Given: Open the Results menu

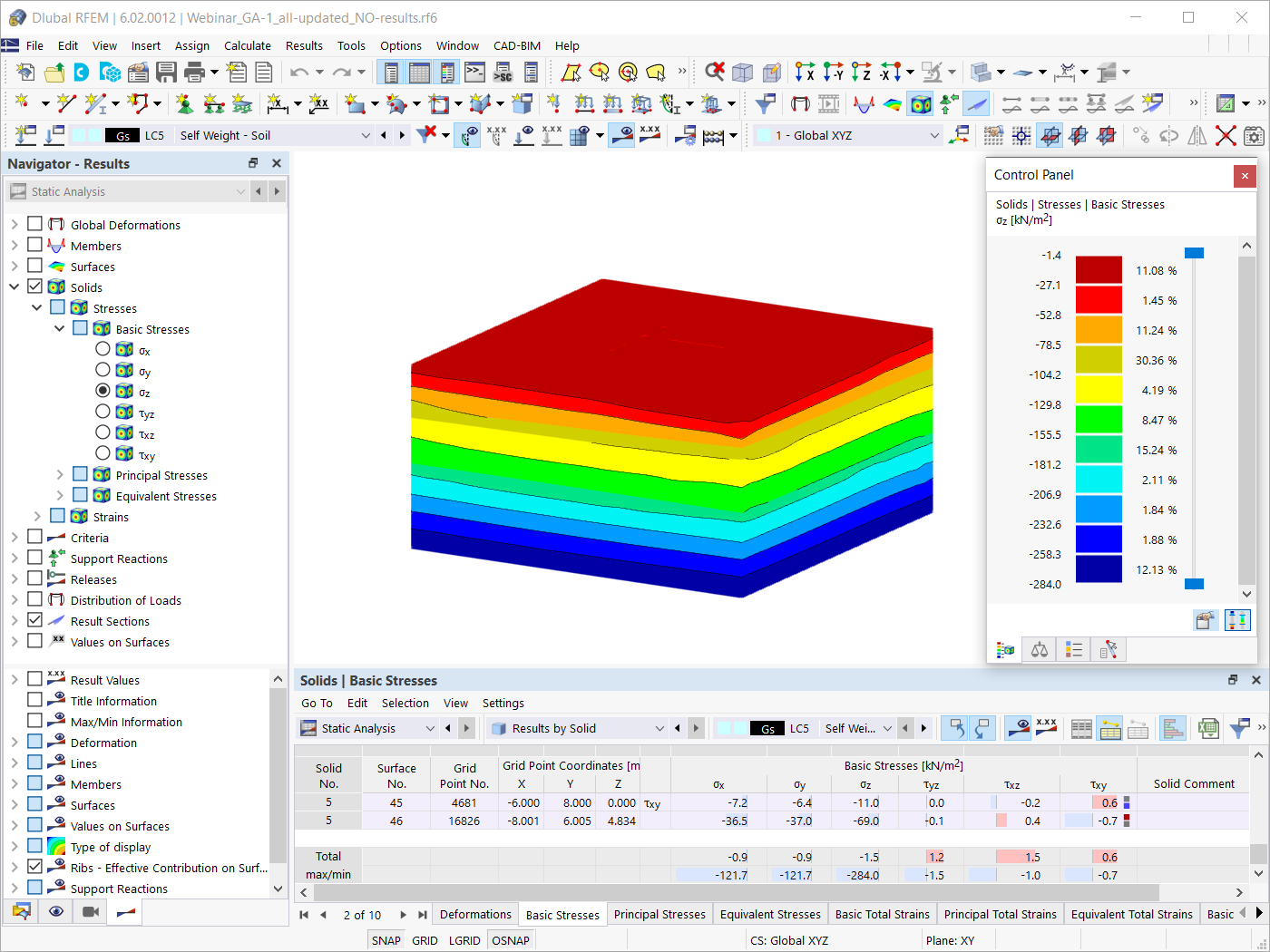Looking at the screenshot, I should coord(304,45).
